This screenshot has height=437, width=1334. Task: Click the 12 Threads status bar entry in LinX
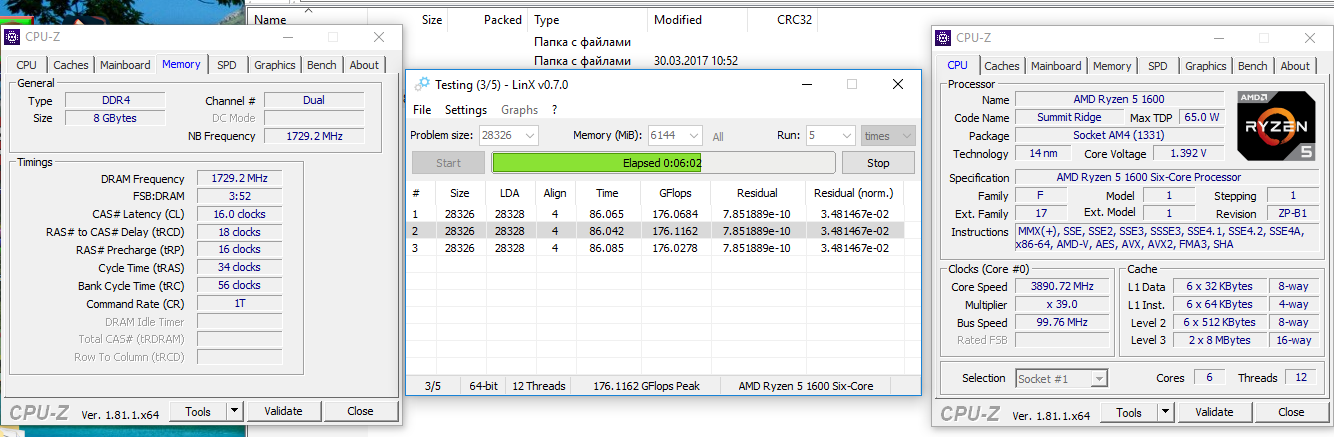538,386
